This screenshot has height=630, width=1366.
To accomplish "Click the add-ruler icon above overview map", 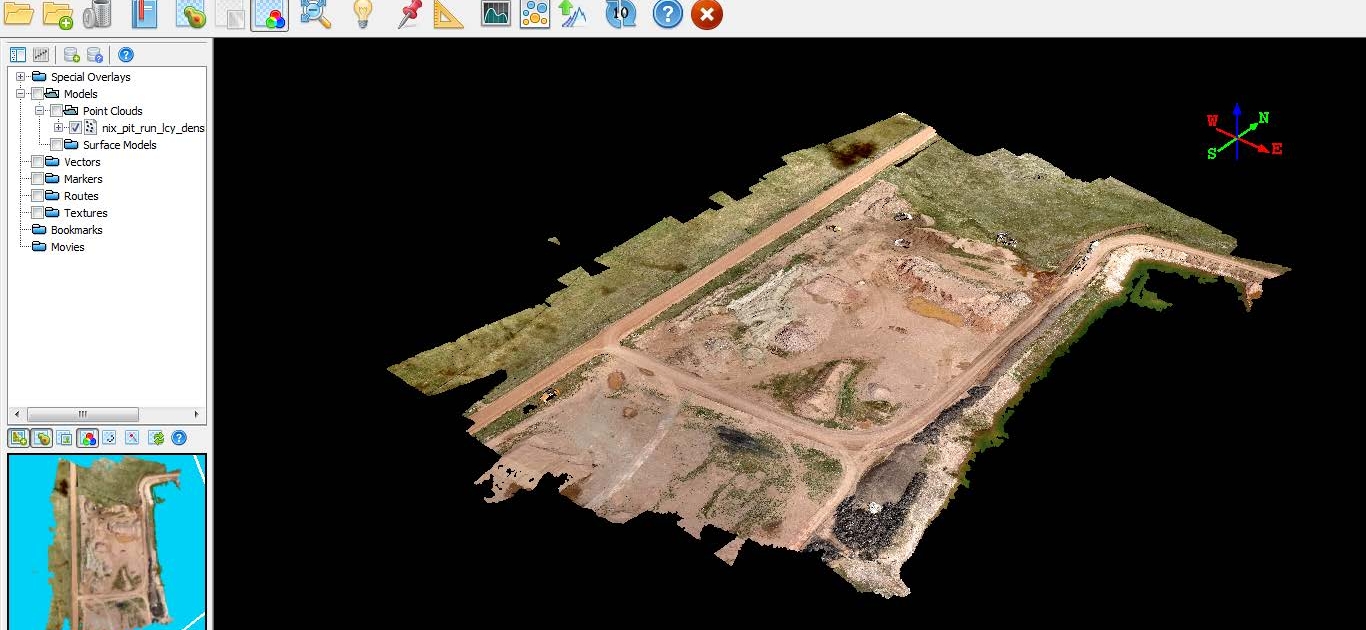I will pyautogui.click(x=18, y=437).
